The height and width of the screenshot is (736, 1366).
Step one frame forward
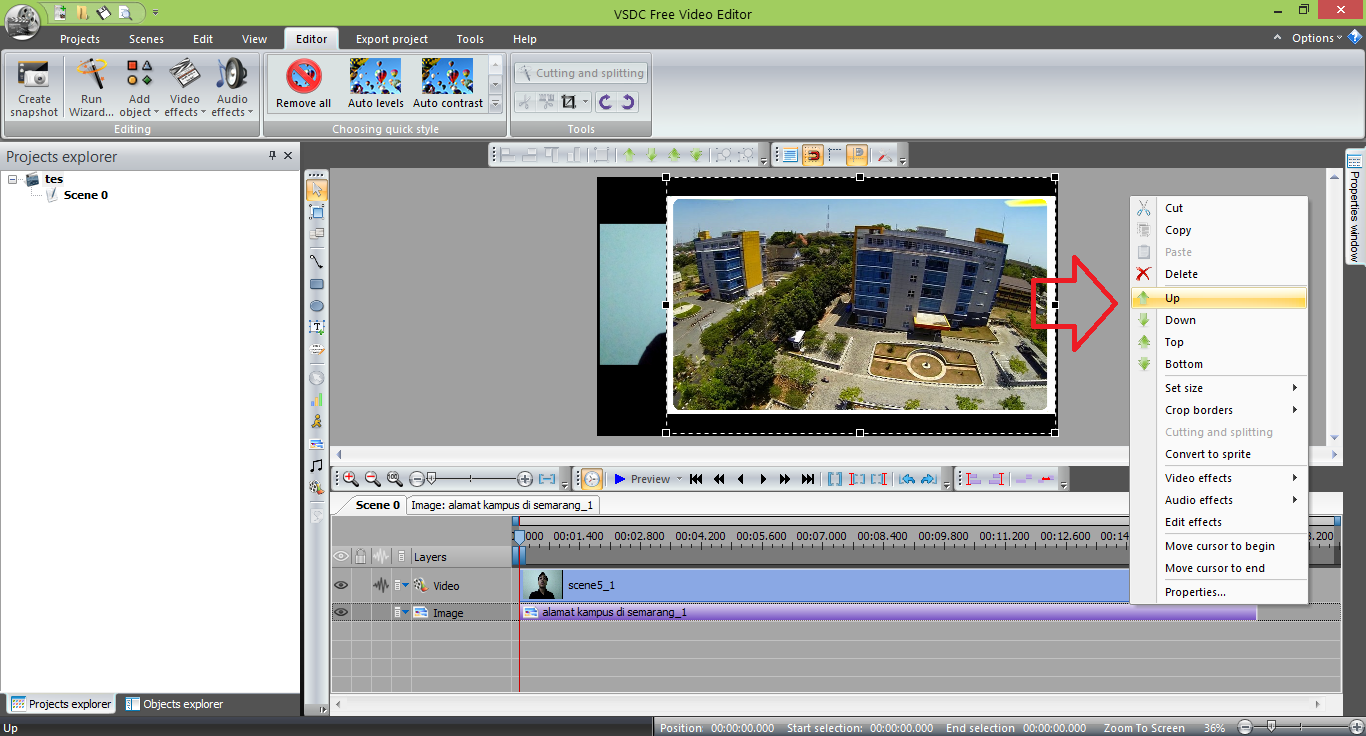[x=763, y=479]
